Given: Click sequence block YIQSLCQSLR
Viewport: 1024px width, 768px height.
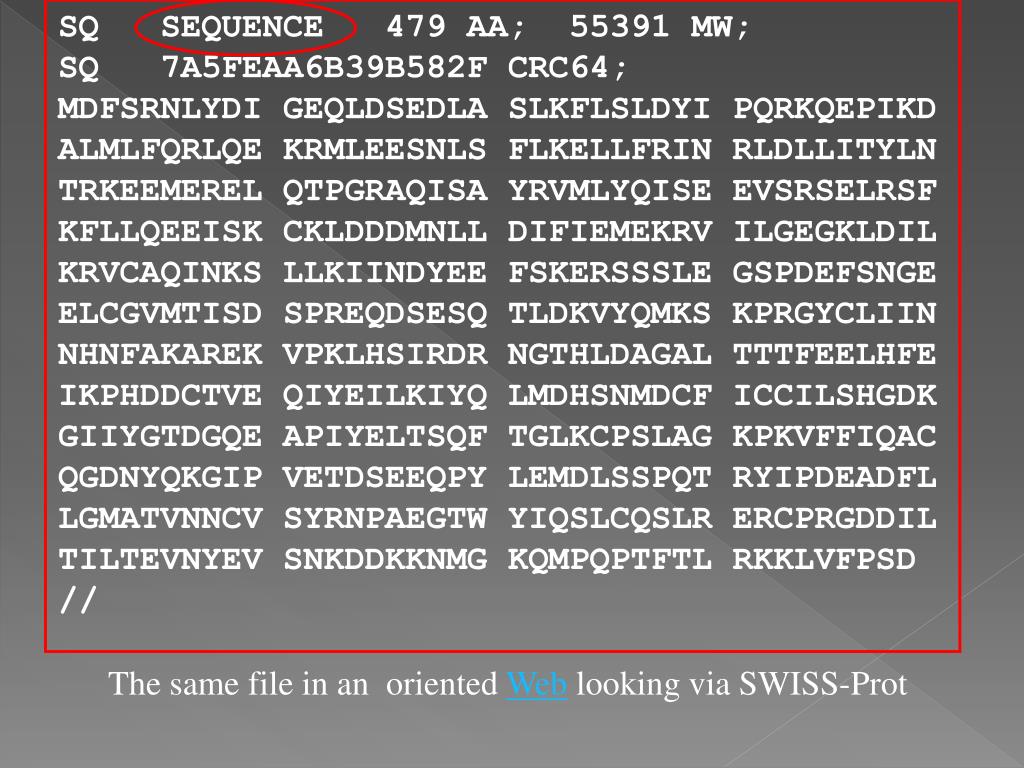Looking at the screenshot, I should (x=610, y=519).
